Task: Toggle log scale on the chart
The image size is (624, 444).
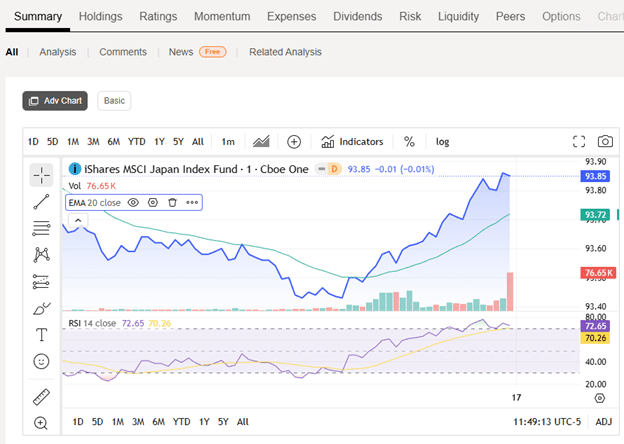Action: (x=442, y=142)
